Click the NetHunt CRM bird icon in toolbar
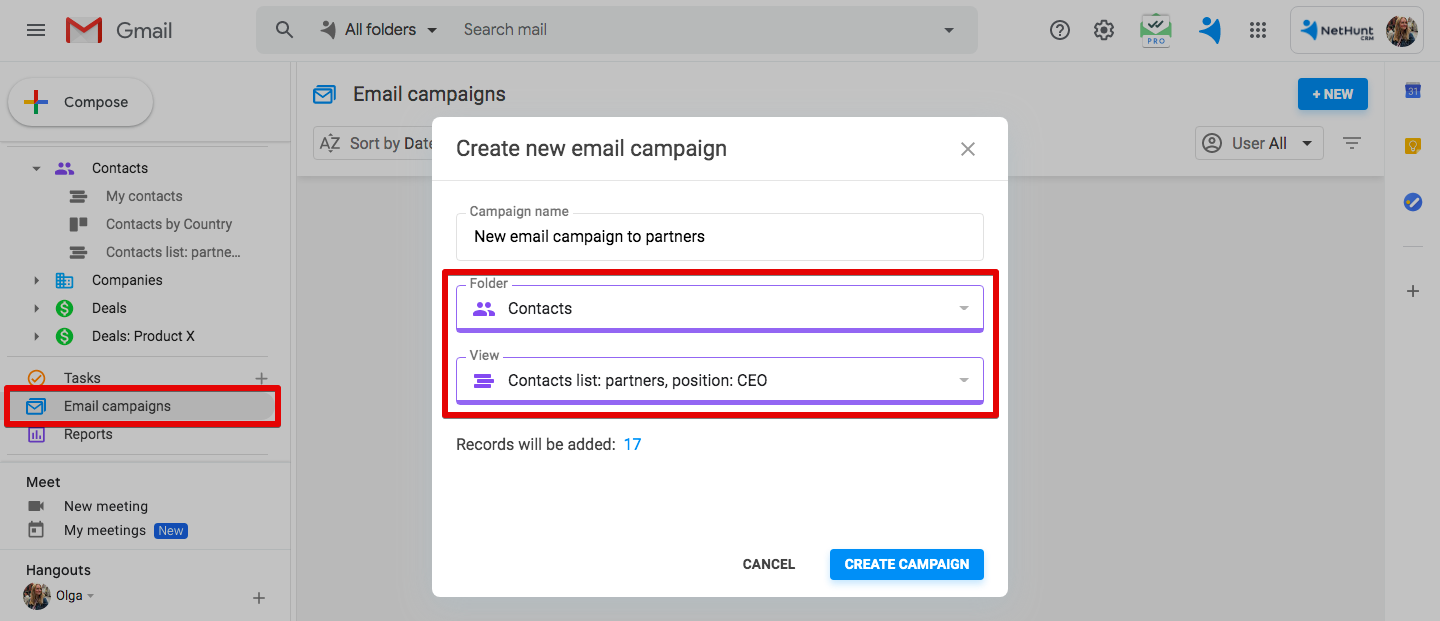 pos(1210,30)
